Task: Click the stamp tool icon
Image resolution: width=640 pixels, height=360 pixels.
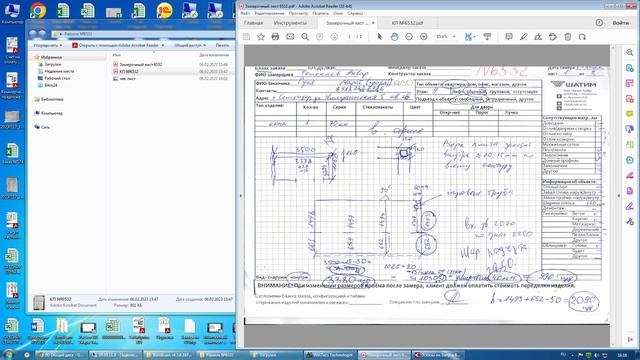Action: [553, 37]
